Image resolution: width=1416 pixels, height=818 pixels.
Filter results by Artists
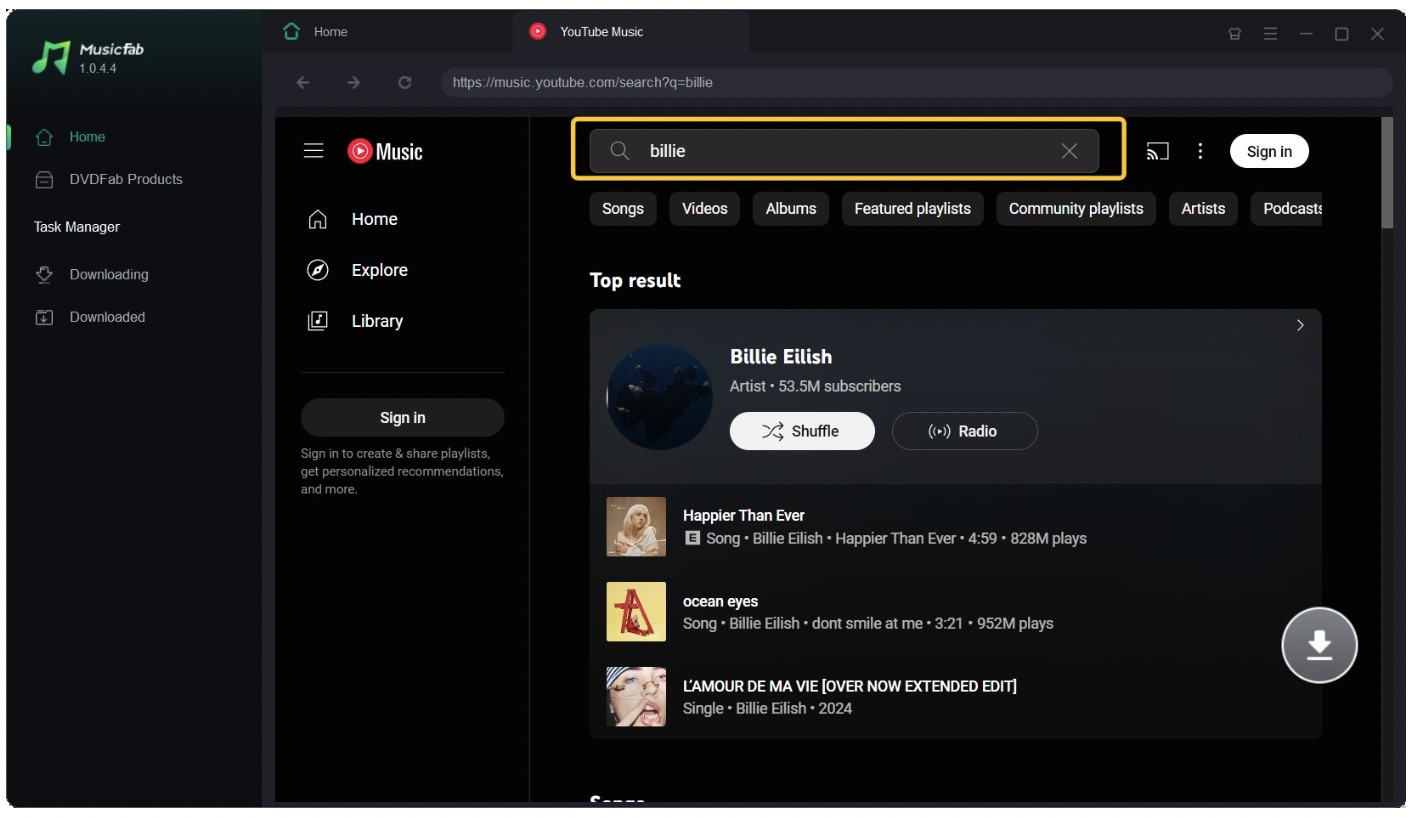click(1203, 208)
